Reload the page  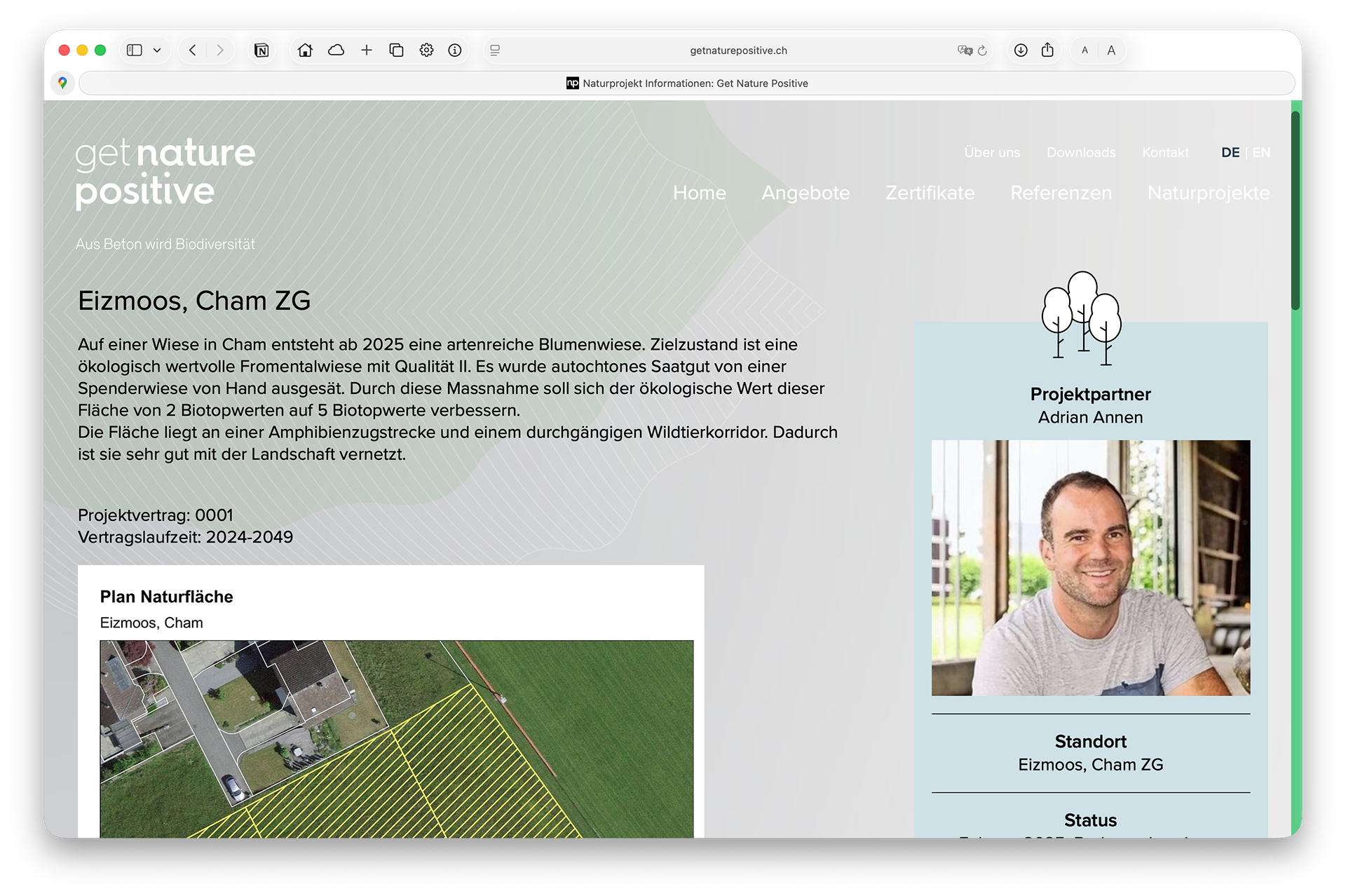tap(983, 50)
